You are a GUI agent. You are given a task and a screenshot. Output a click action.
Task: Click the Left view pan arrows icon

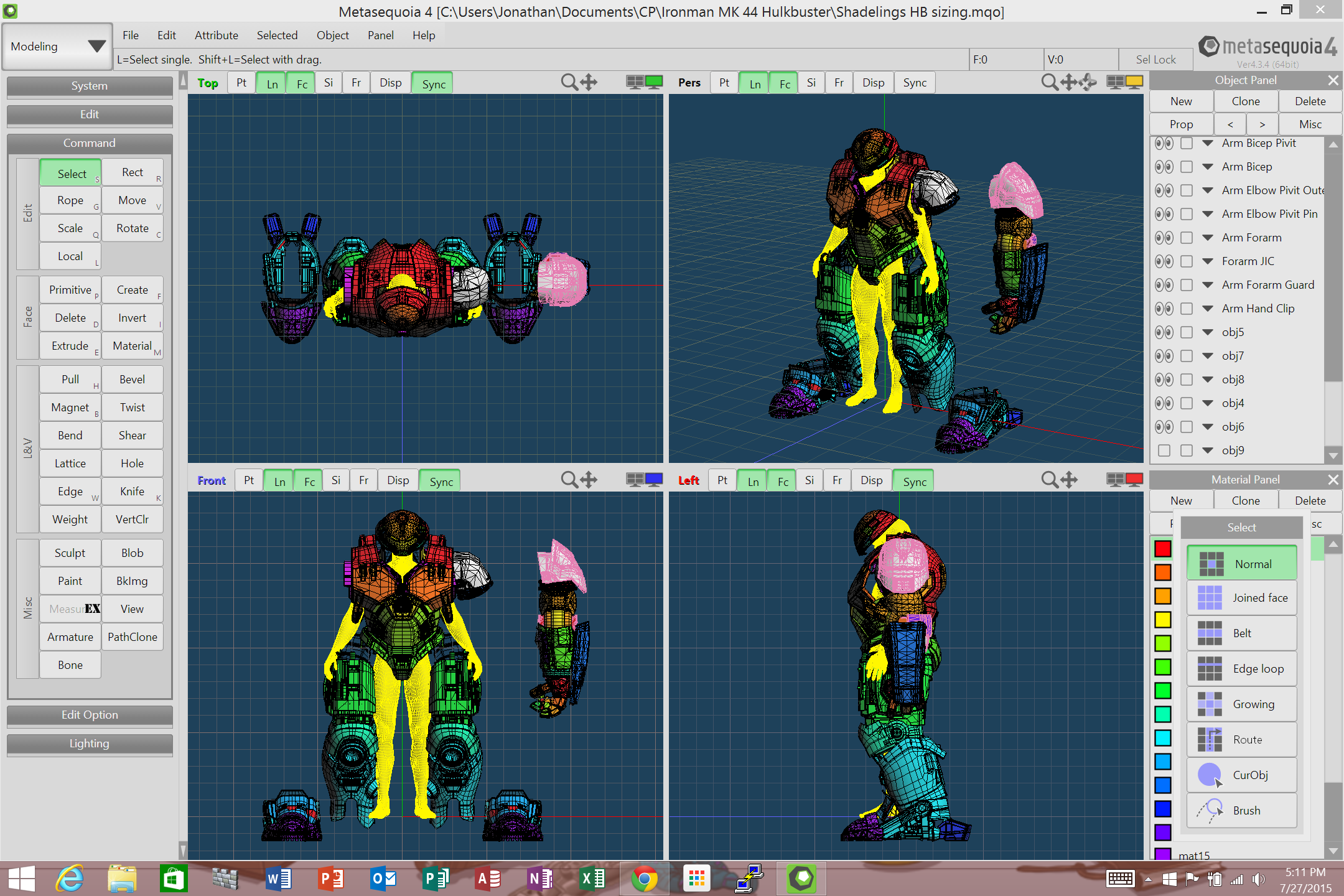pos(1069,480)
